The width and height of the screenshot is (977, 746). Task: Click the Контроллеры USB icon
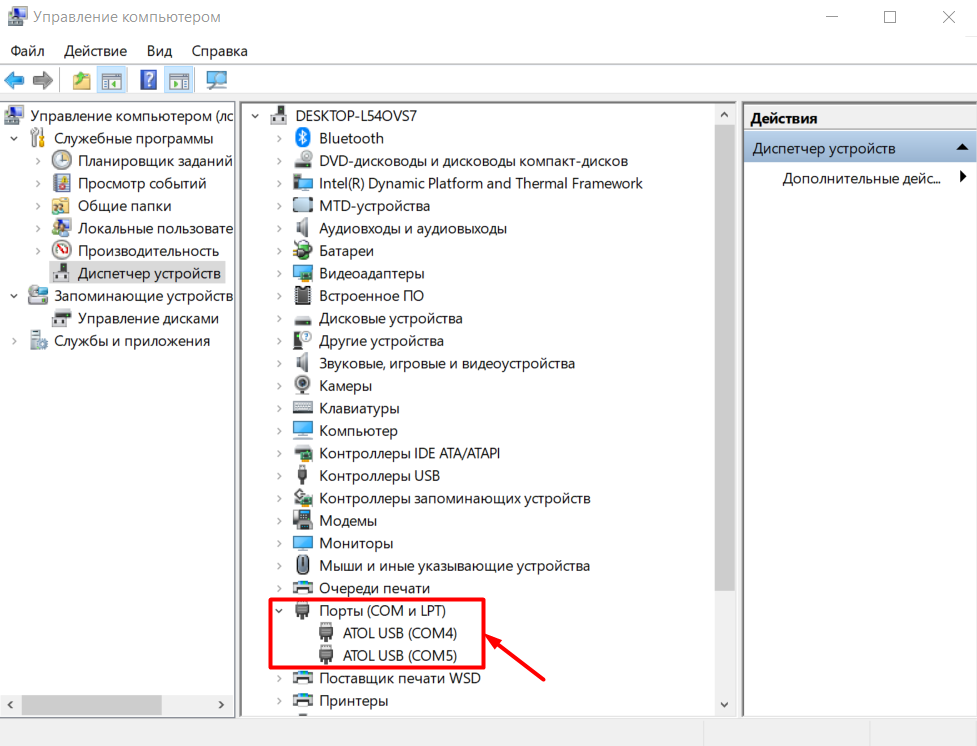coord(303,475)
